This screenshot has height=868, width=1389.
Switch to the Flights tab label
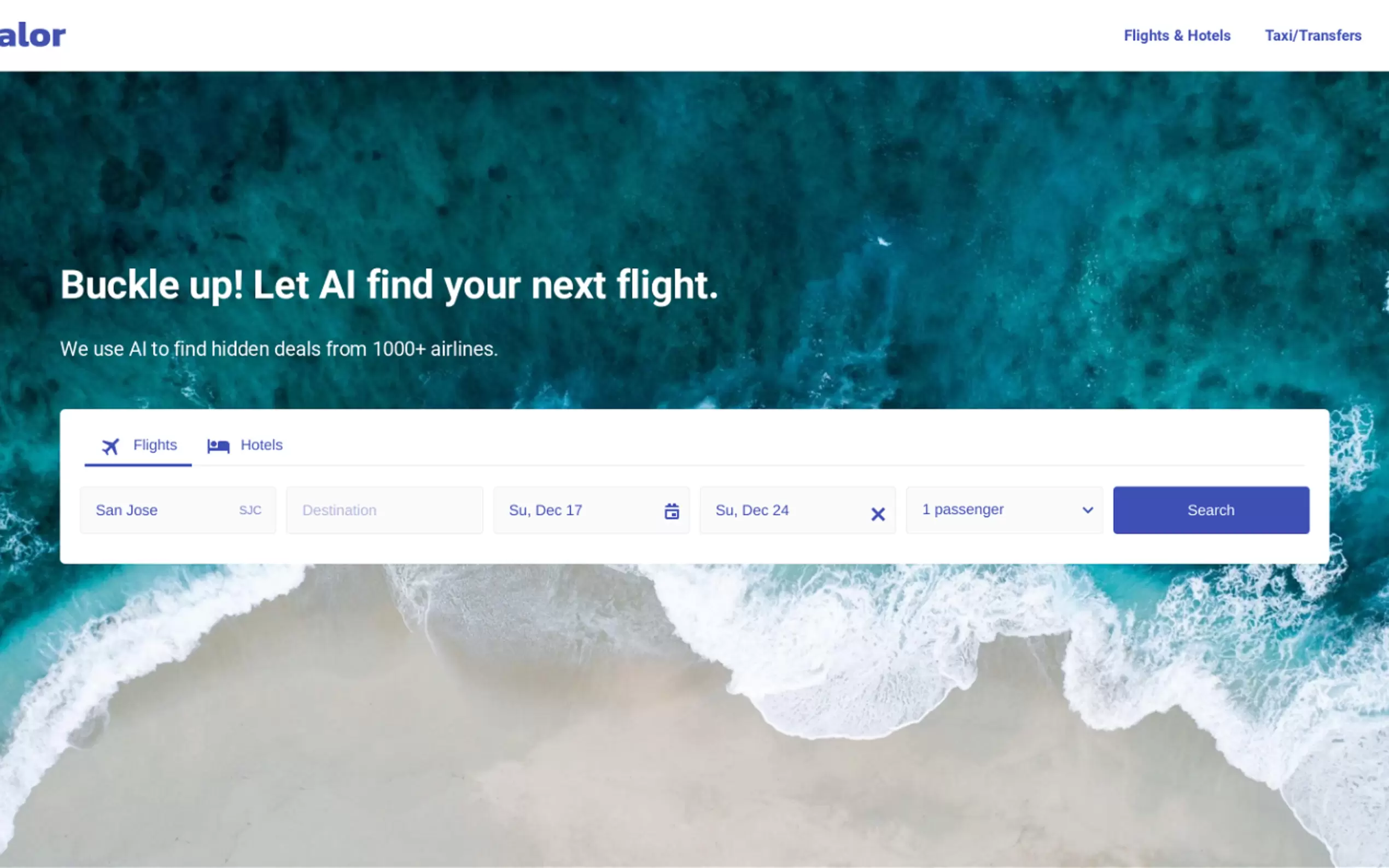pyautogui.click(x=155, y=445)
